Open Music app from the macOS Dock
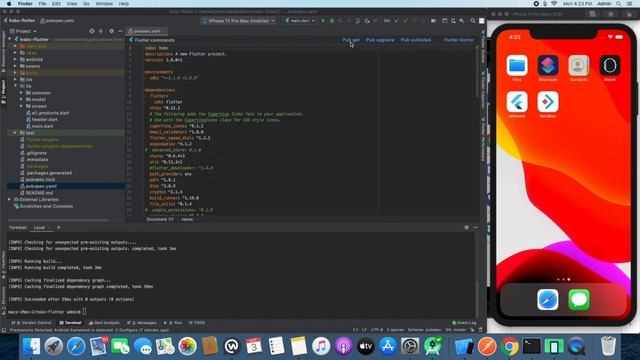 point(321,347)
